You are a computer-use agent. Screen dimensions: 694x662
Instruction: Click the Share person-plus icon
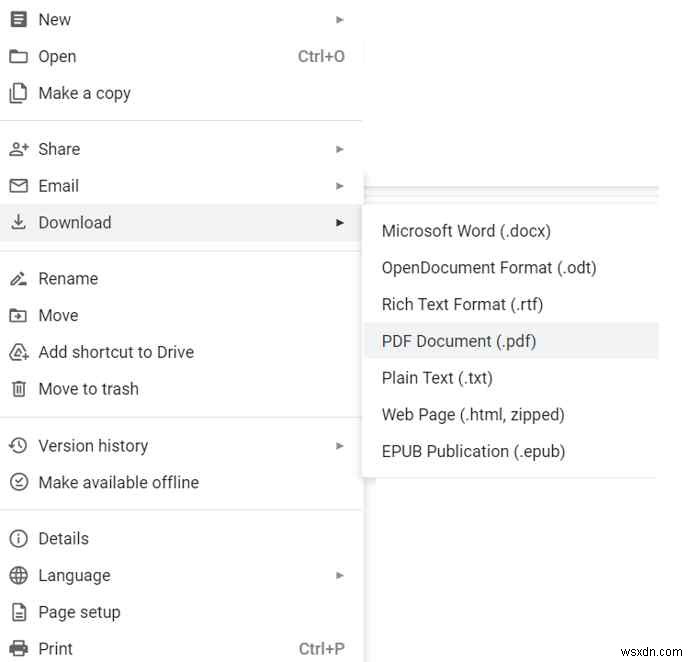(19, 149)
